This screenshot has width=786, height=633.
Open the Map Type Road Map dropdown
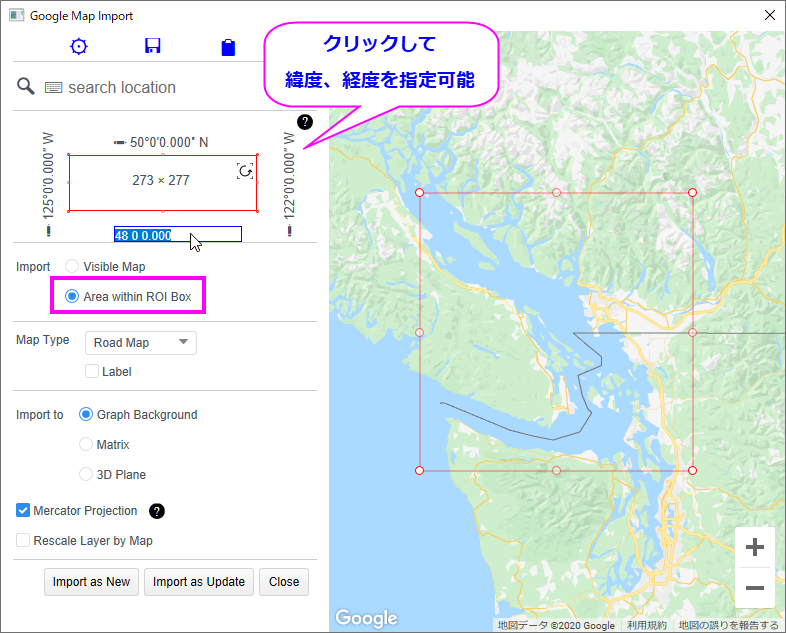(141, 343)
